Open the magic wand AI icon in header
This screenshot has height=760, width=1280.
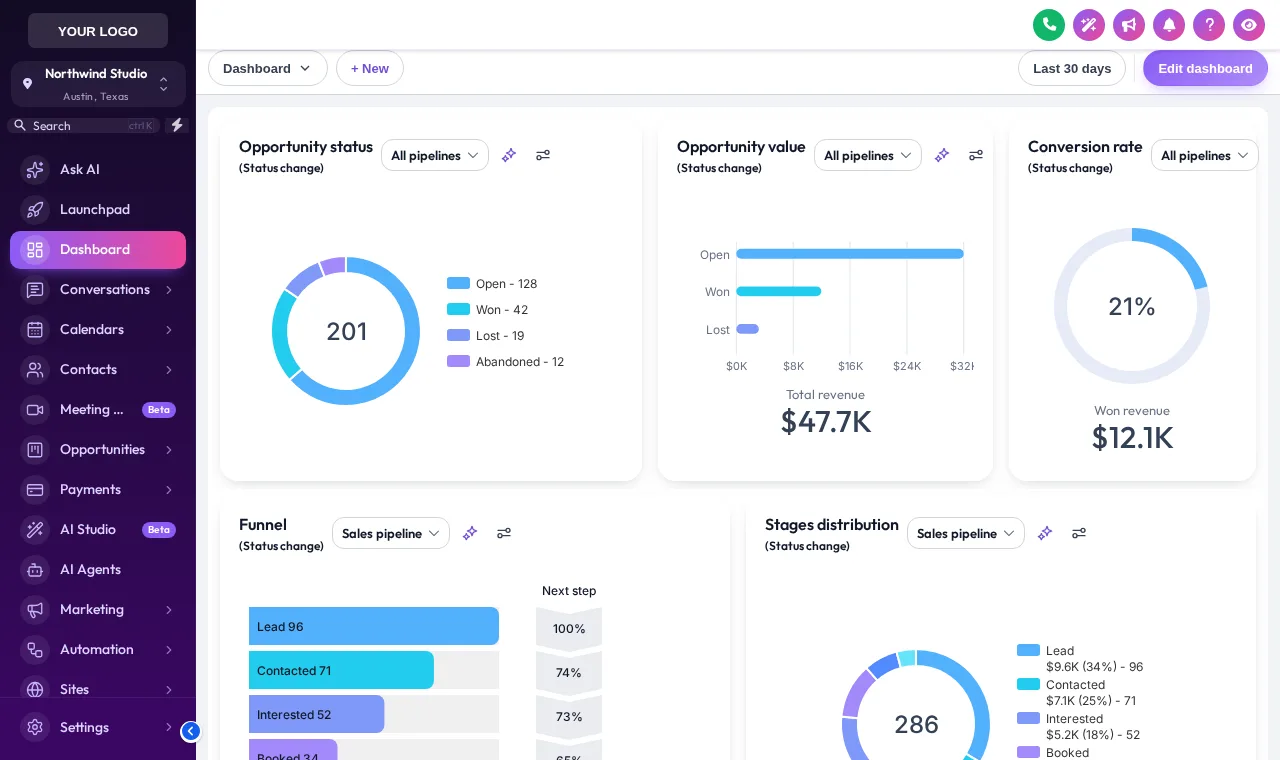click(1089, 25)
